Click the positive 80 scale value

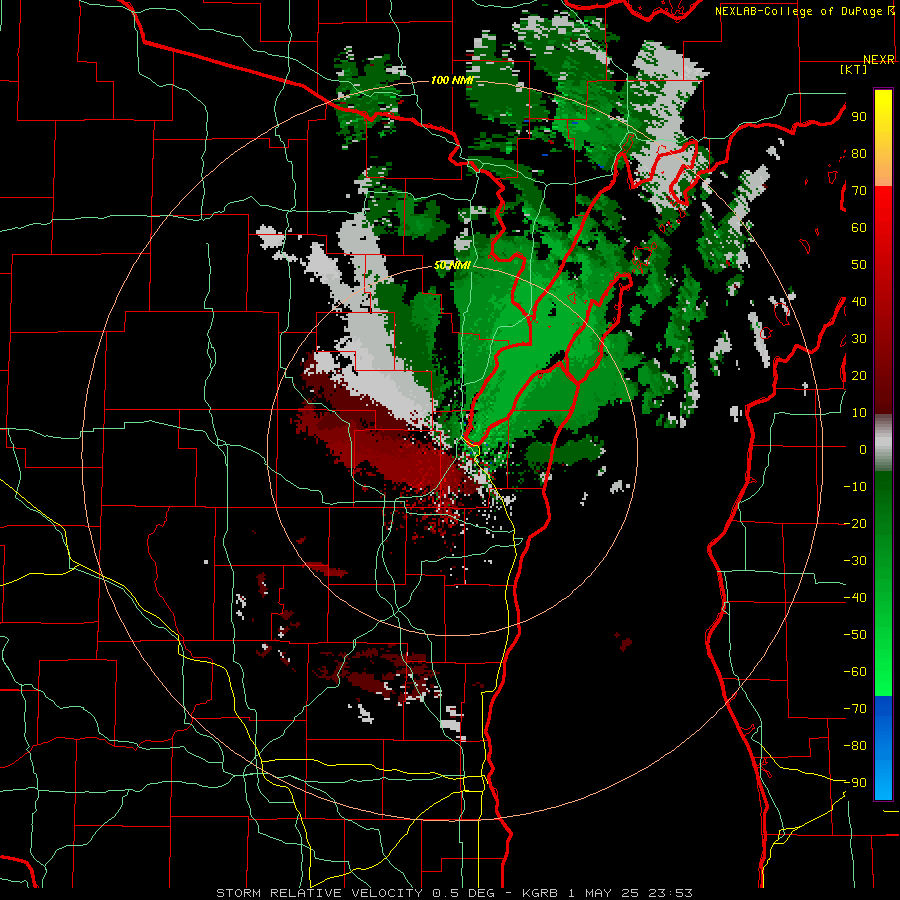point(859,153)
